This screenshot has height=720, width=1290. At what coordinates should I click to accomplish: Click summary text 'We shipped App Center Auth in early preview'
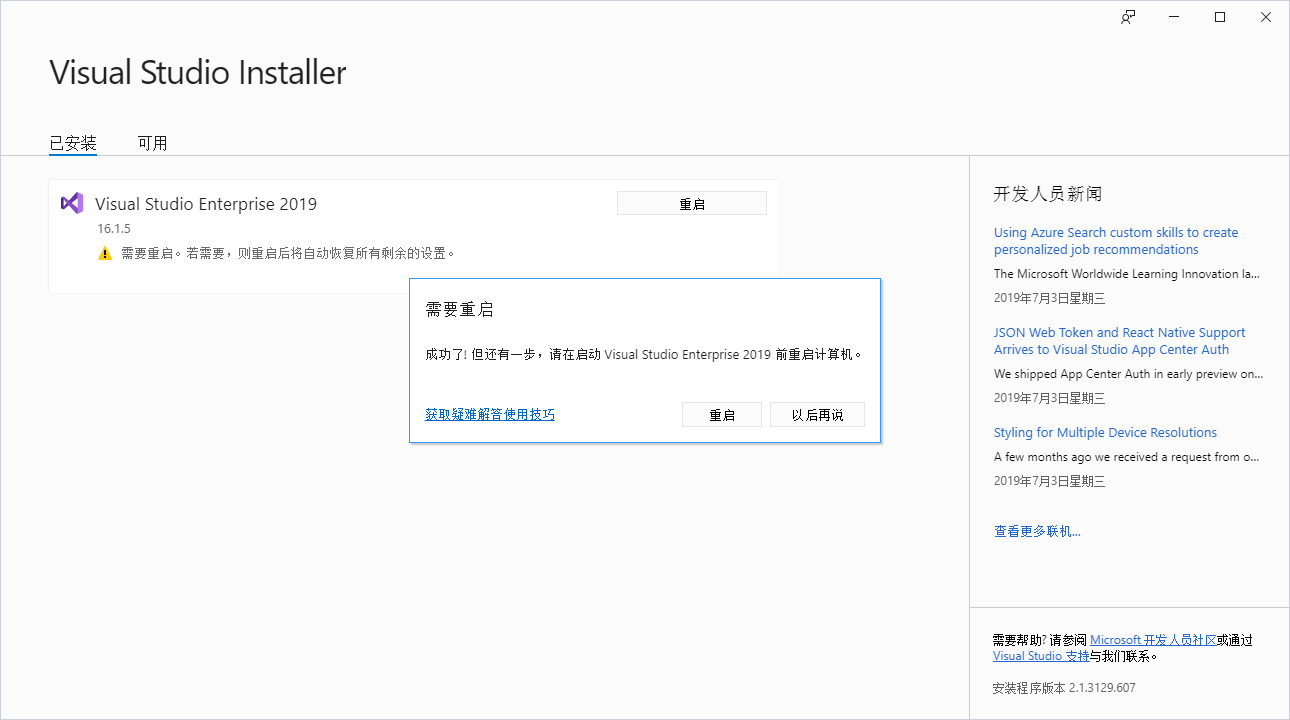[x=1129, y=374]
